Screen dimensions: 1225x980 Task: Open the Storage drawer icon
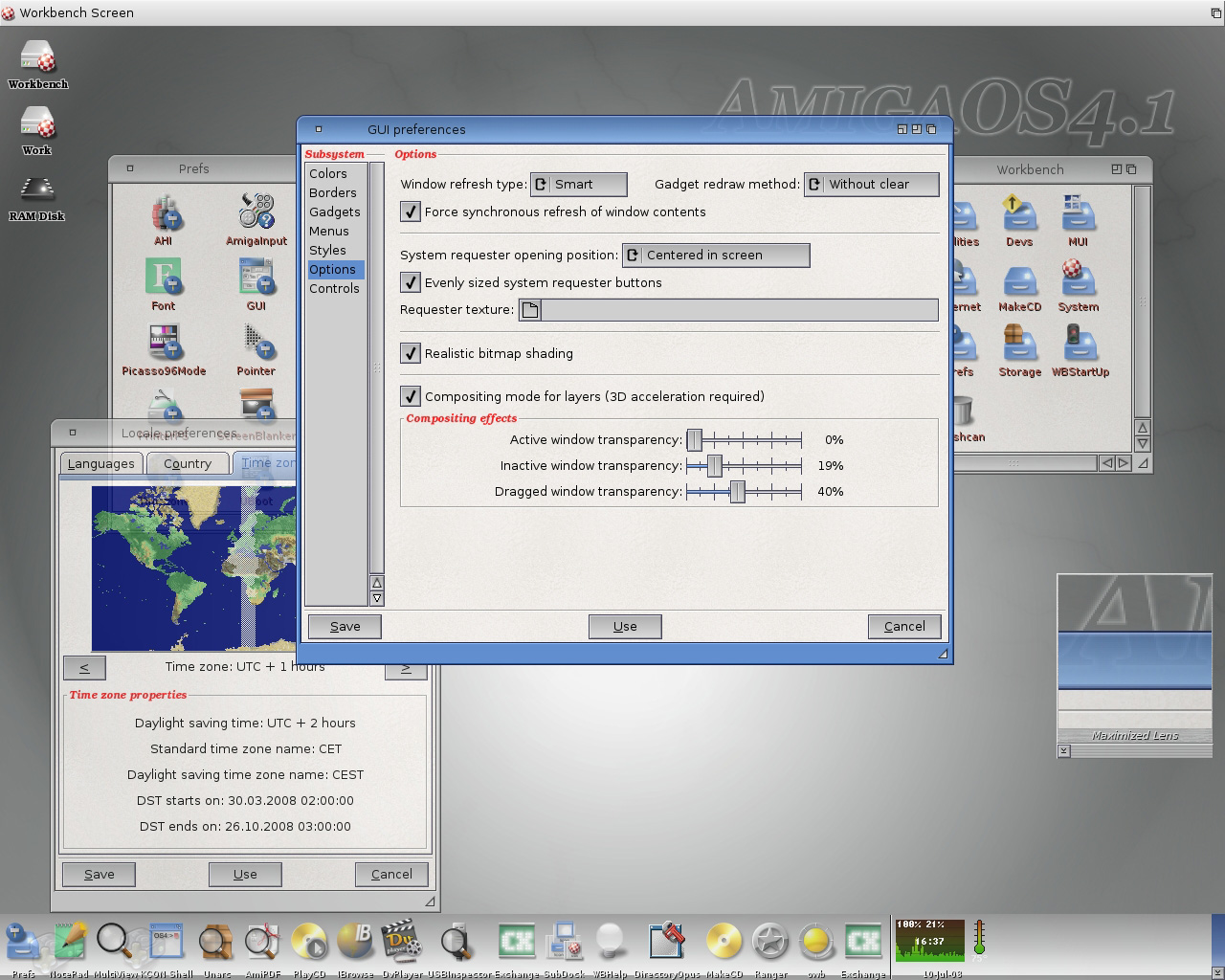coord(1019,344)
